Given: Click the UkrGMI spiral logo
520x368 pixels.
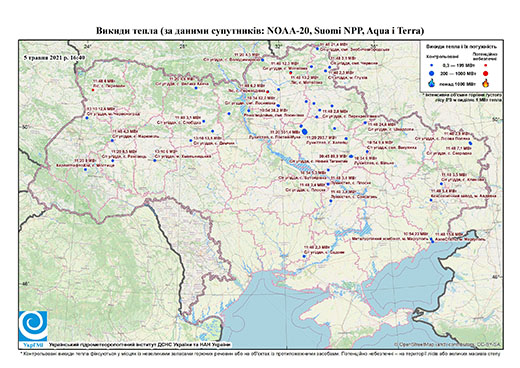Looking at the screenshot, I should 33,327.
